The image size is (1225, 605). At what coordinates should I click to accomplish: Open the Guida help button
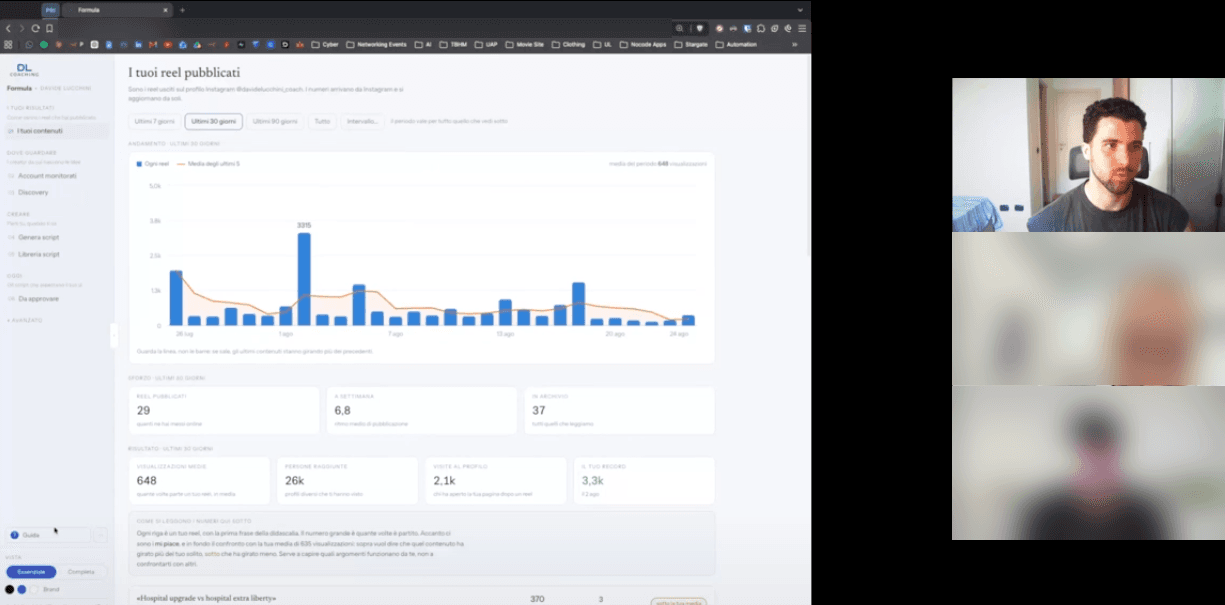48,535
